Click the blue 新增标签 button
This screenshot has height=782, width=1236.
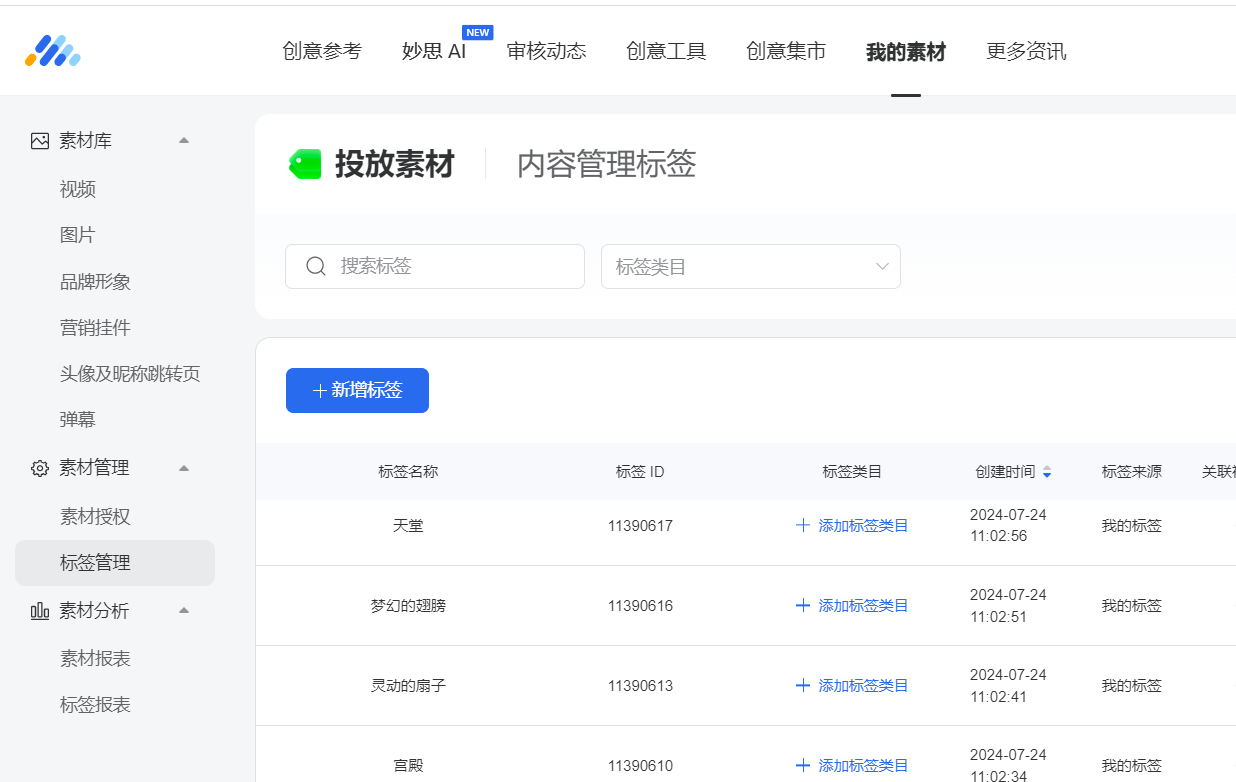pos(357,390)
